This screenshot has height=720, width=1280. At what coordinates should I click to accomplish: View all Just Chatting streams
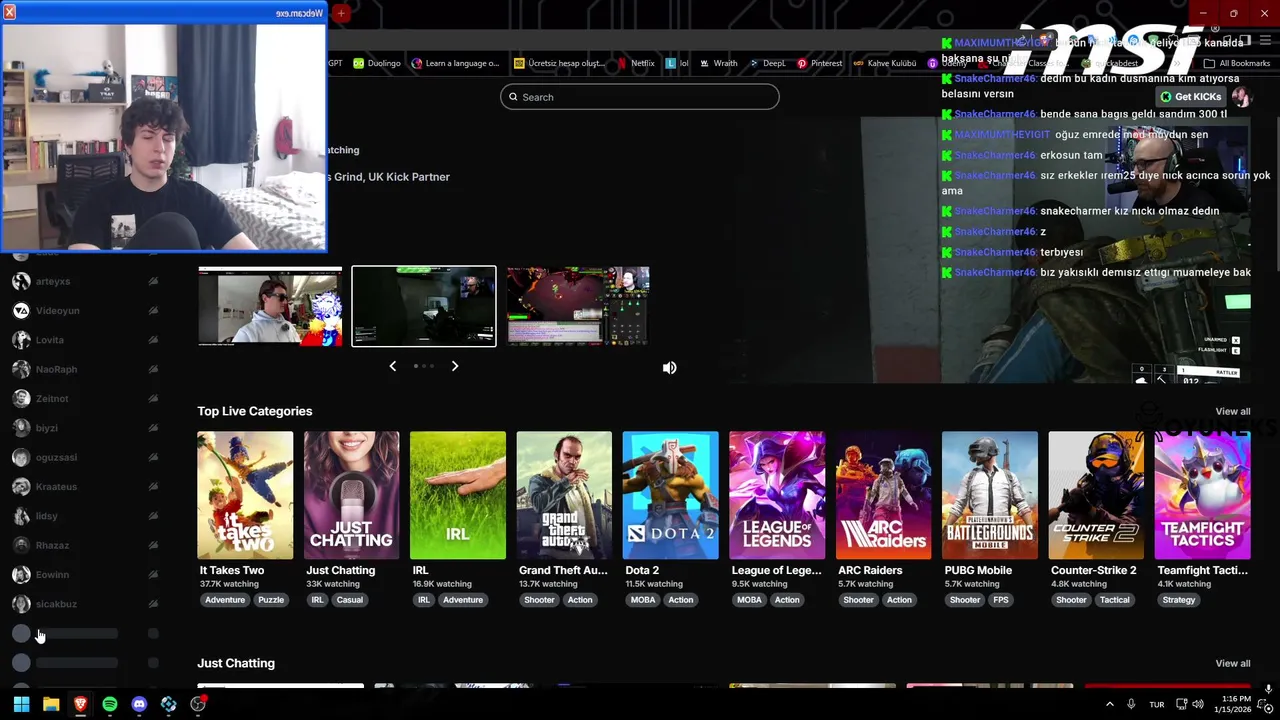point(1232,663)
